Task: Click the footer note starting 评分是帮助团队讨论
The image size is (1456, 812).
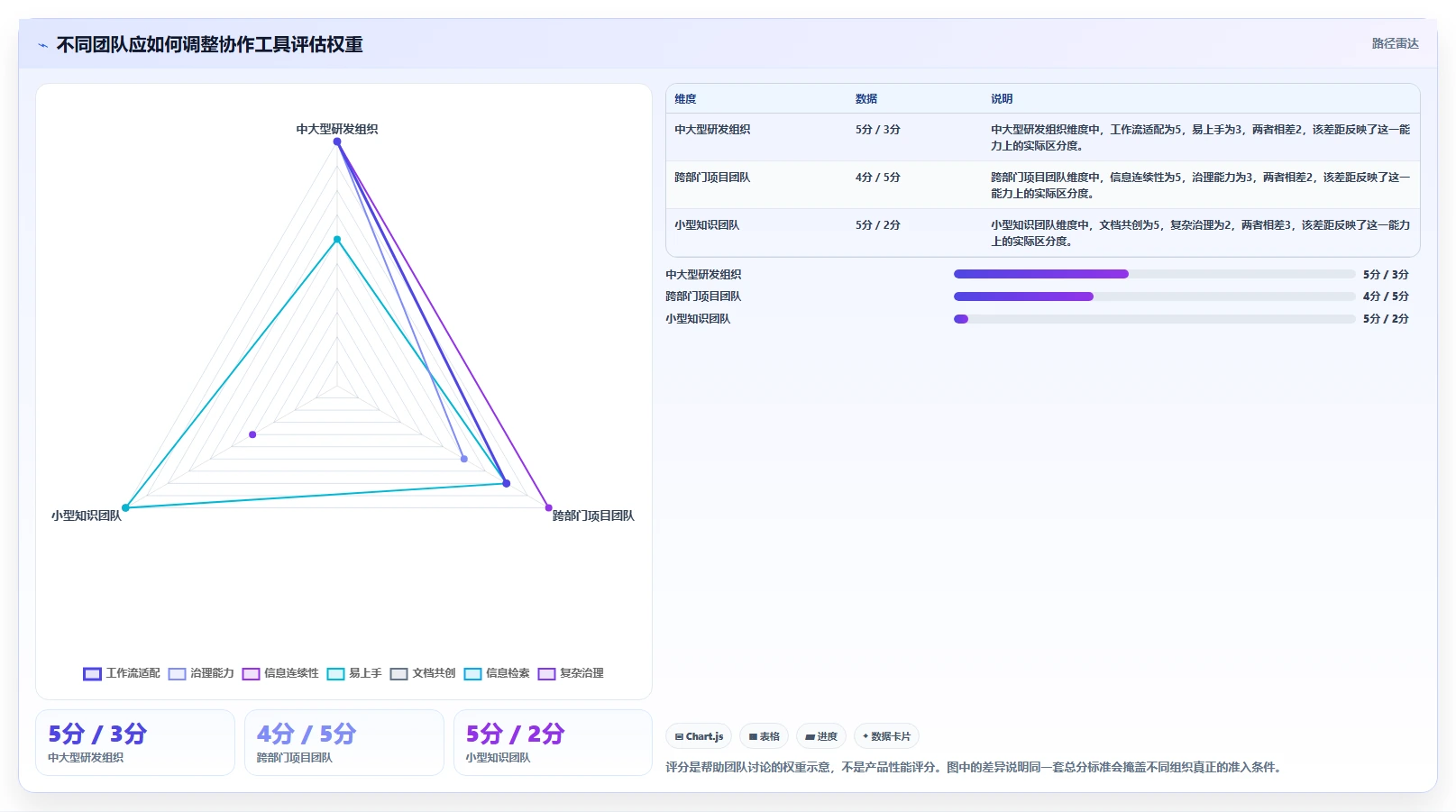Action: pyautogui.click(x=974, y=767)
